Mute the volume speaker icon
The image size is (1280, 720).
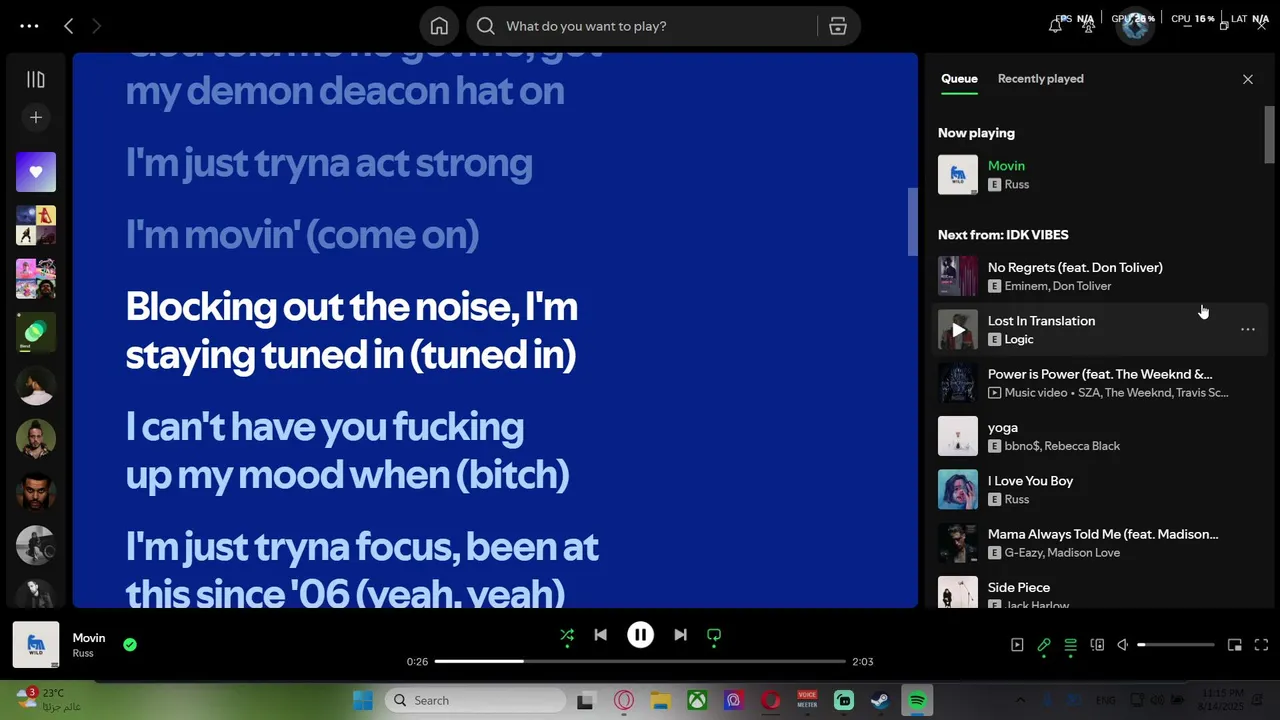pos(1123,645)
